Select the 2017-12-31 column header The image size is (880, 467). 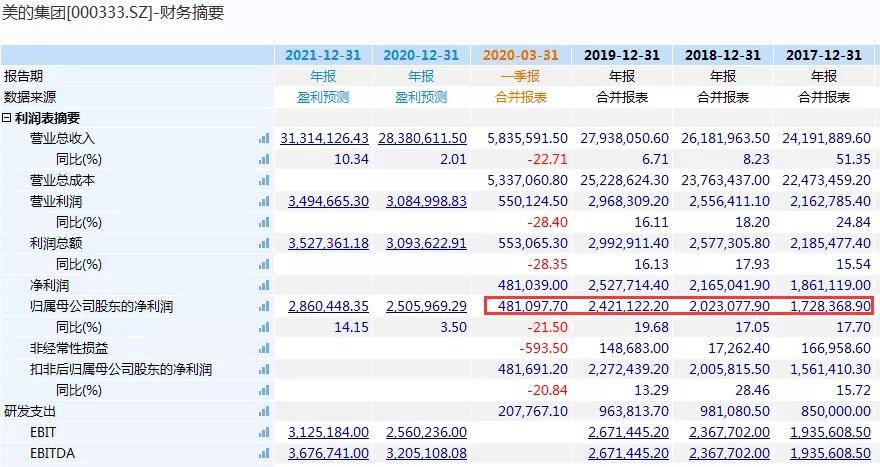tap(823, 55)
